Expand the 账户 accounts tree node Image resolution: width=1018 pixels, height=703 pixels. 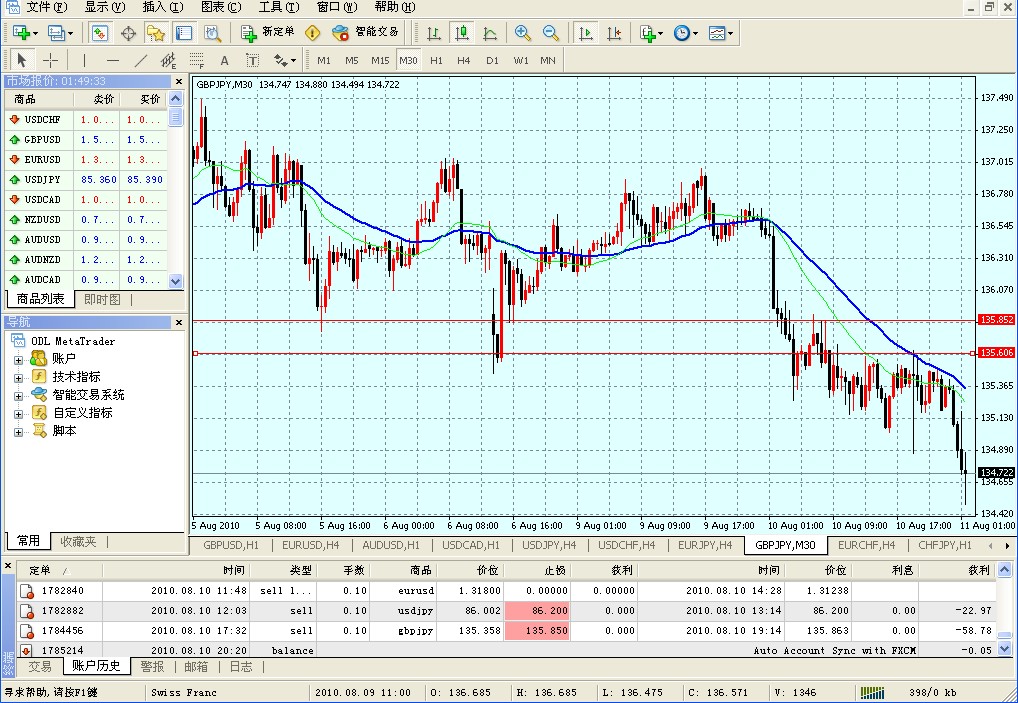(x=18, y=360)
